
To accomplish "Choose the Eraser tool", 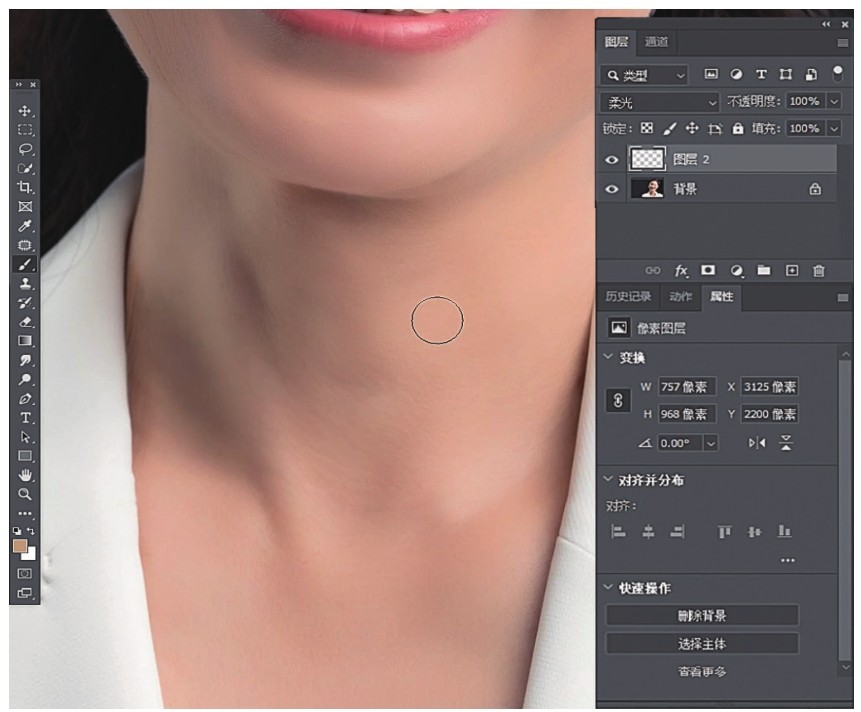I will point(25,322).
